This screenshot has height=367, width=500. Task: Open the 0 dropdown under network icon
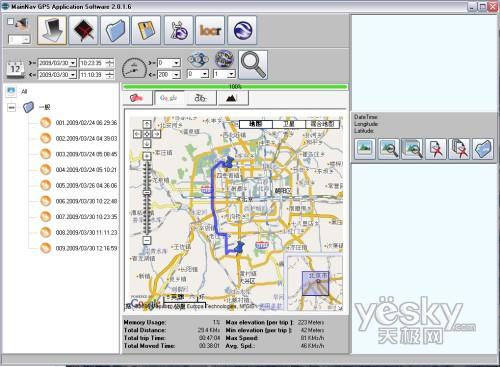point(205,74)
